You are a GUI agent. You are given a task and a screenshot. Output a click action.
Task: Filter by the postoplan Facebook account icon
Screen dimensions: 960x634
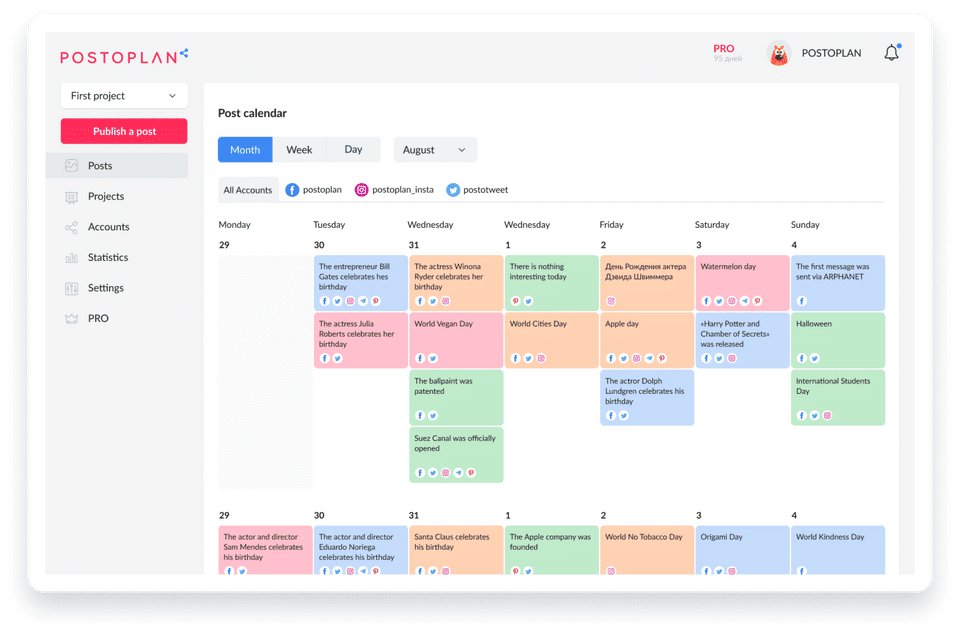(x=292, y=190)
